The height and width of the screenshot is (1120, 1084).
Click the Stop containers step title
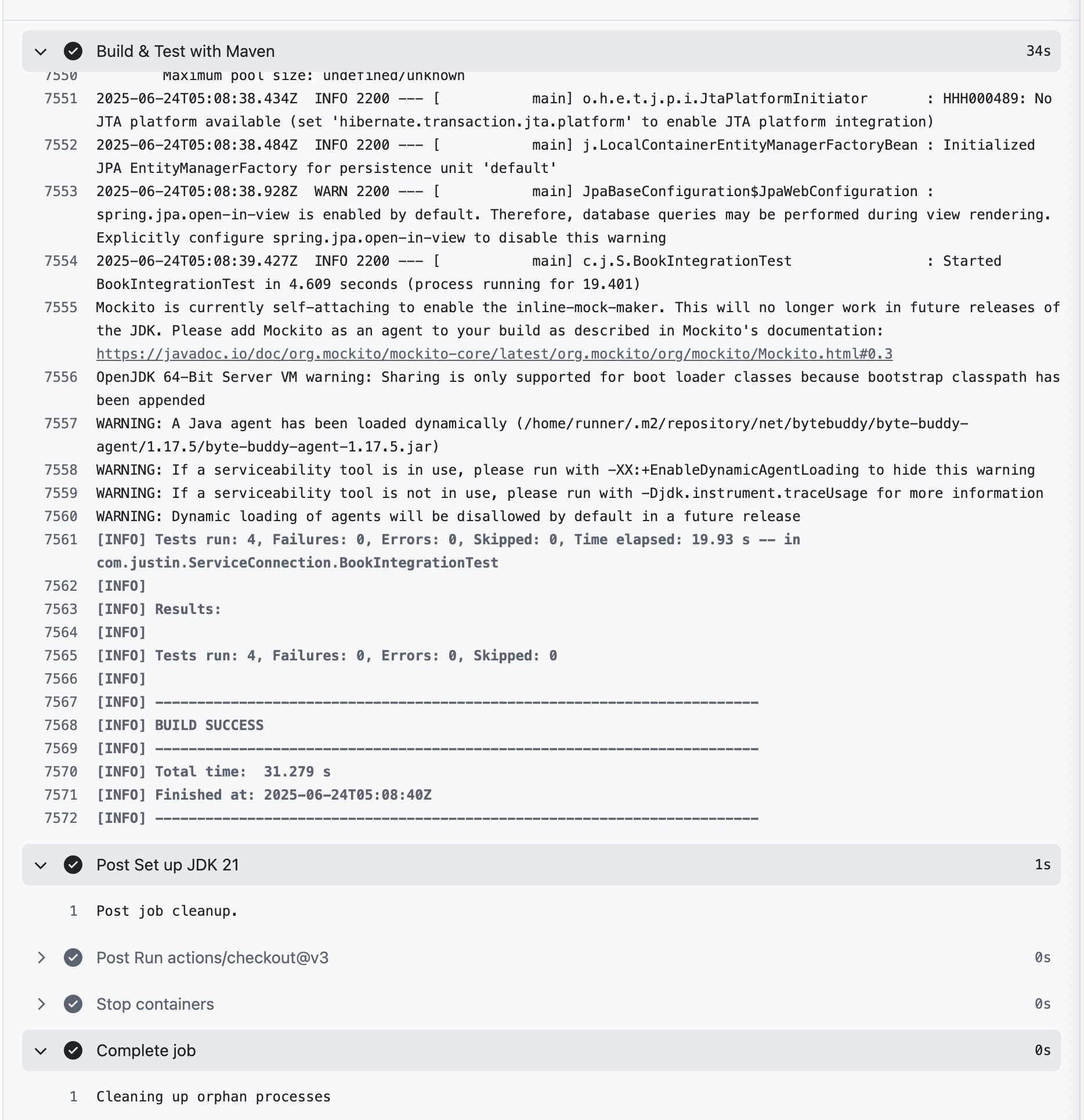(x=155, y=1005)
